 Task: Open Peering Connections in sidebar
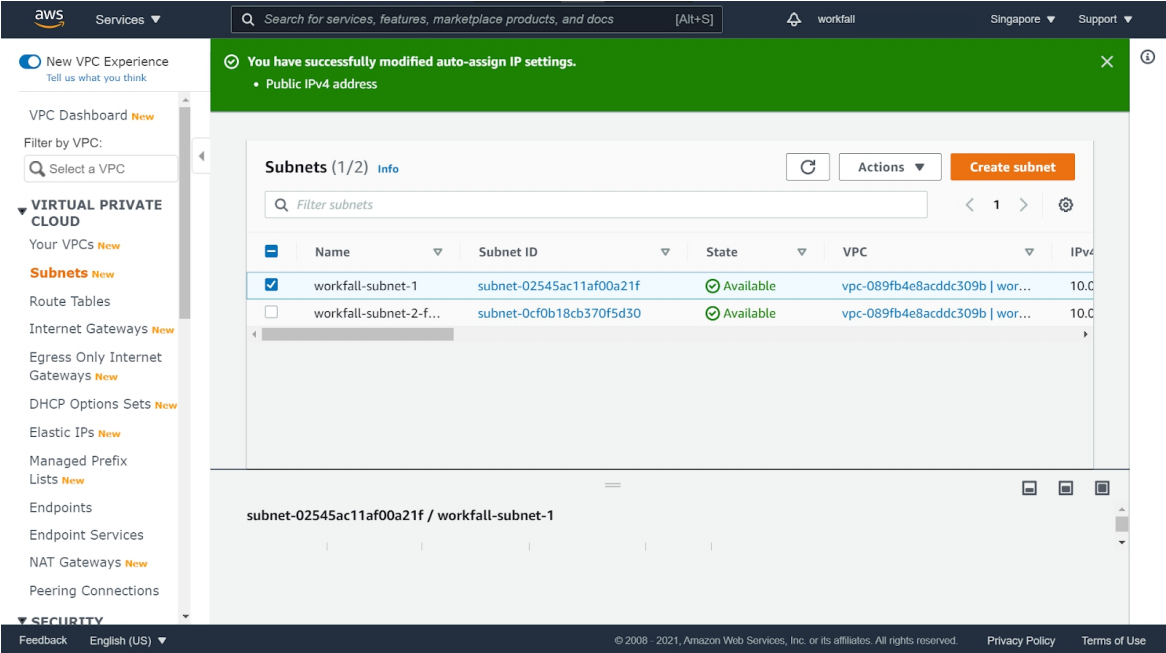point(94,591)
